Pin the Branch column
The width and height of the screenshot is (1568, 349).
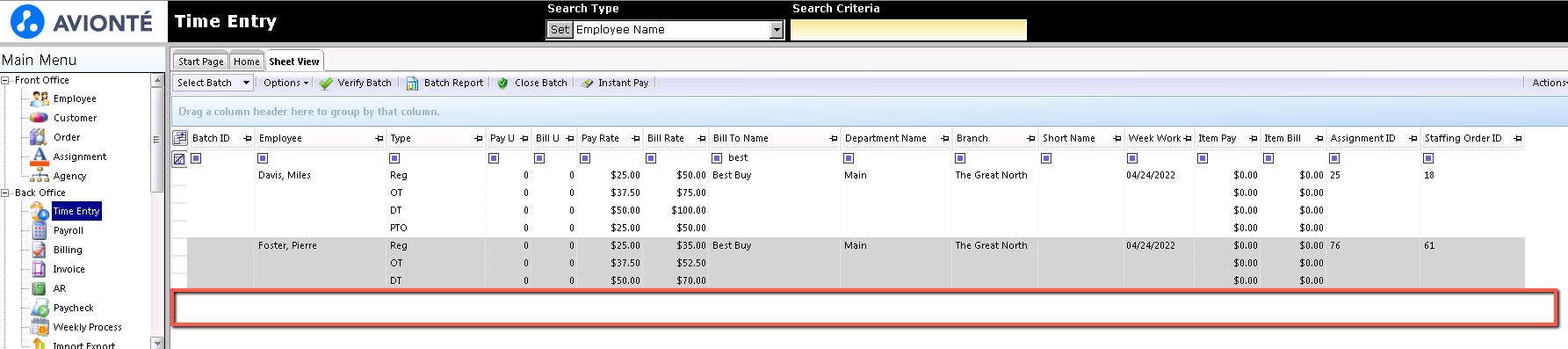click(1030, 139)
